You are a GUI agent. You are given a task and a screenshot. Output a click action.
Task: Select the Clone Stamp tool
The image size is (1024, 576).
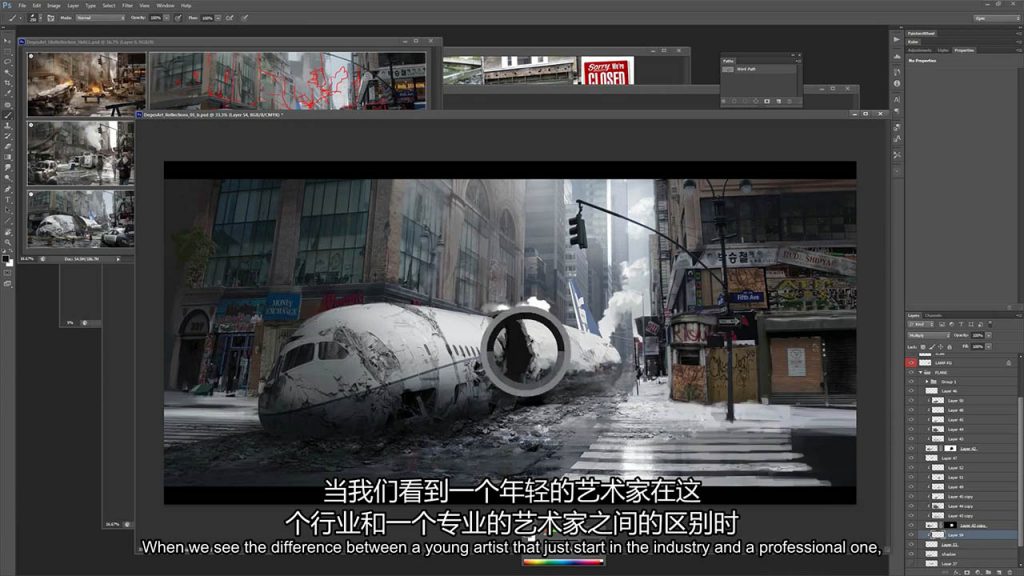tap(8, 125)
